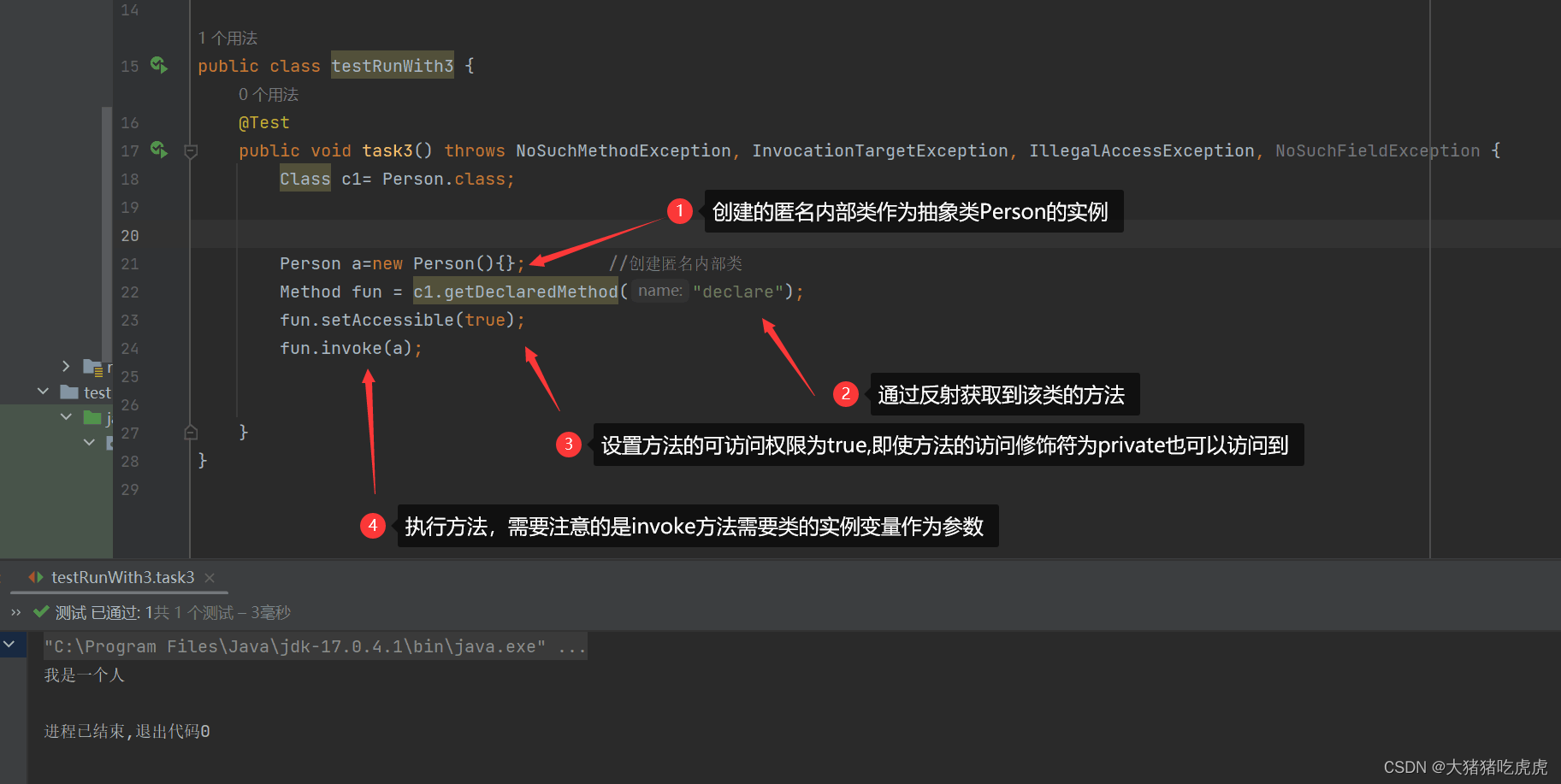Close the testRunWith3.task3 run tab
This screenshot has height=784, width=1561.
pyautogui.click(x=210, y=578)
